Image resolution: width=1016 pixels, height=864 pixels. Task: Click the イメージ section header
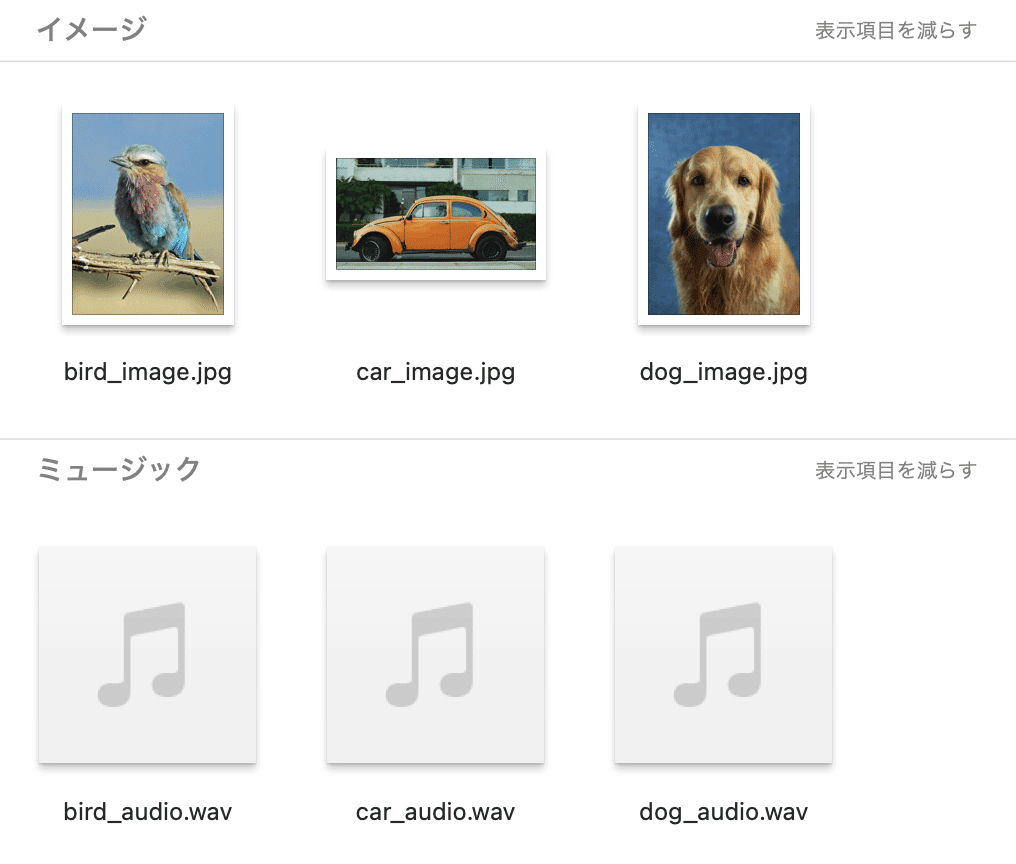point(91,30)
